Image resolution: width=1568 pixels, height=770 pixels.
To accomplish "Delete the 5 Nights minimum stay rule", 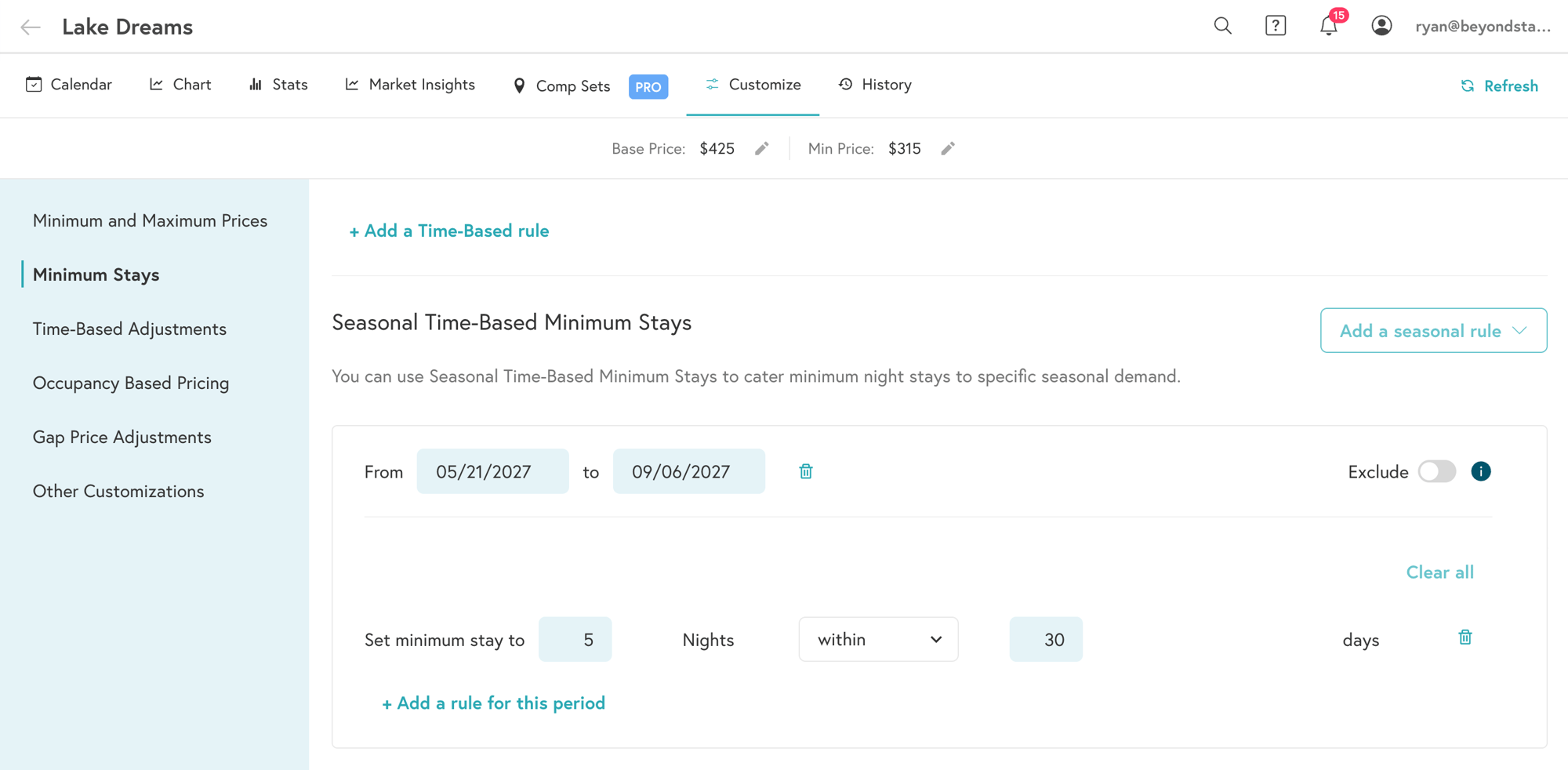I will [x=1465, y=637].
